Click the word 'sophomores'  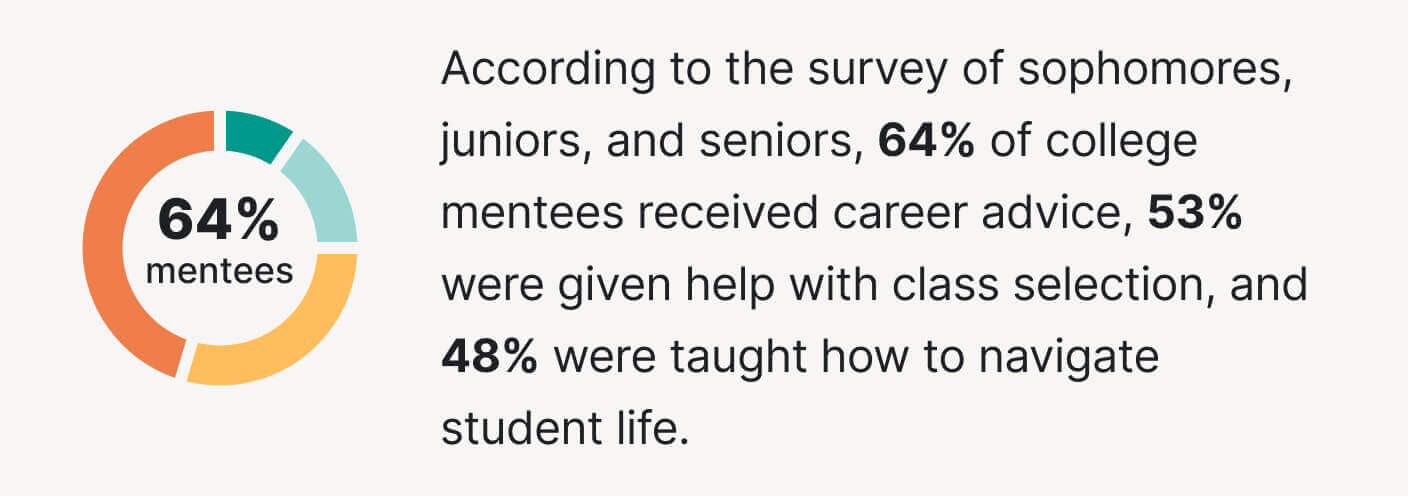pos(1147,70)
